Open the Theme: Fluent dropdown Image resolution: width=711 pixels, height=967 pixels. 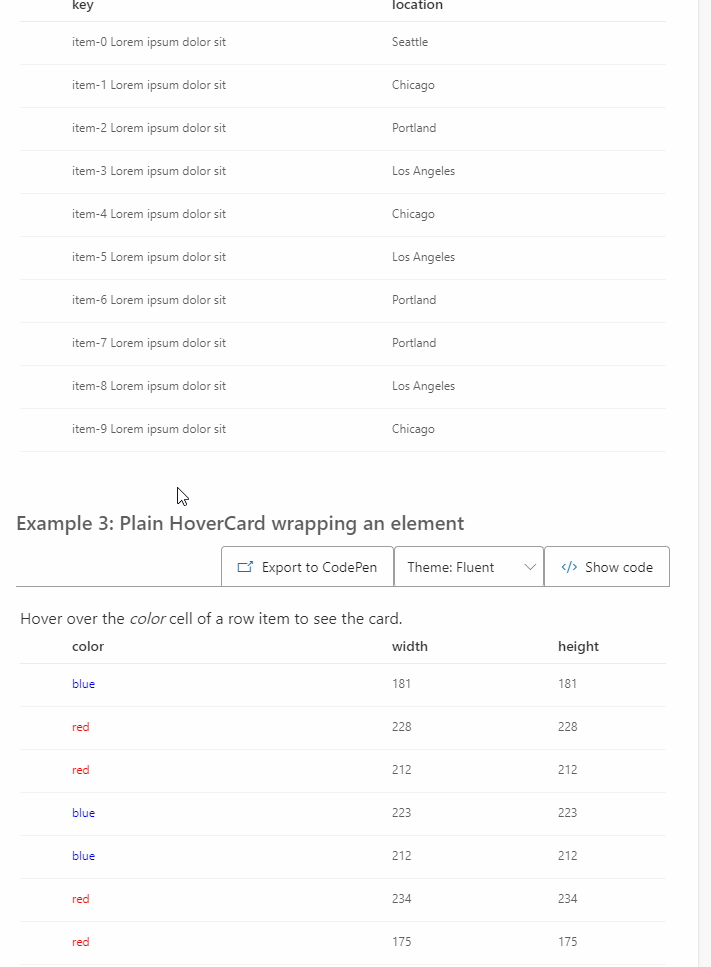coord(469,567)
